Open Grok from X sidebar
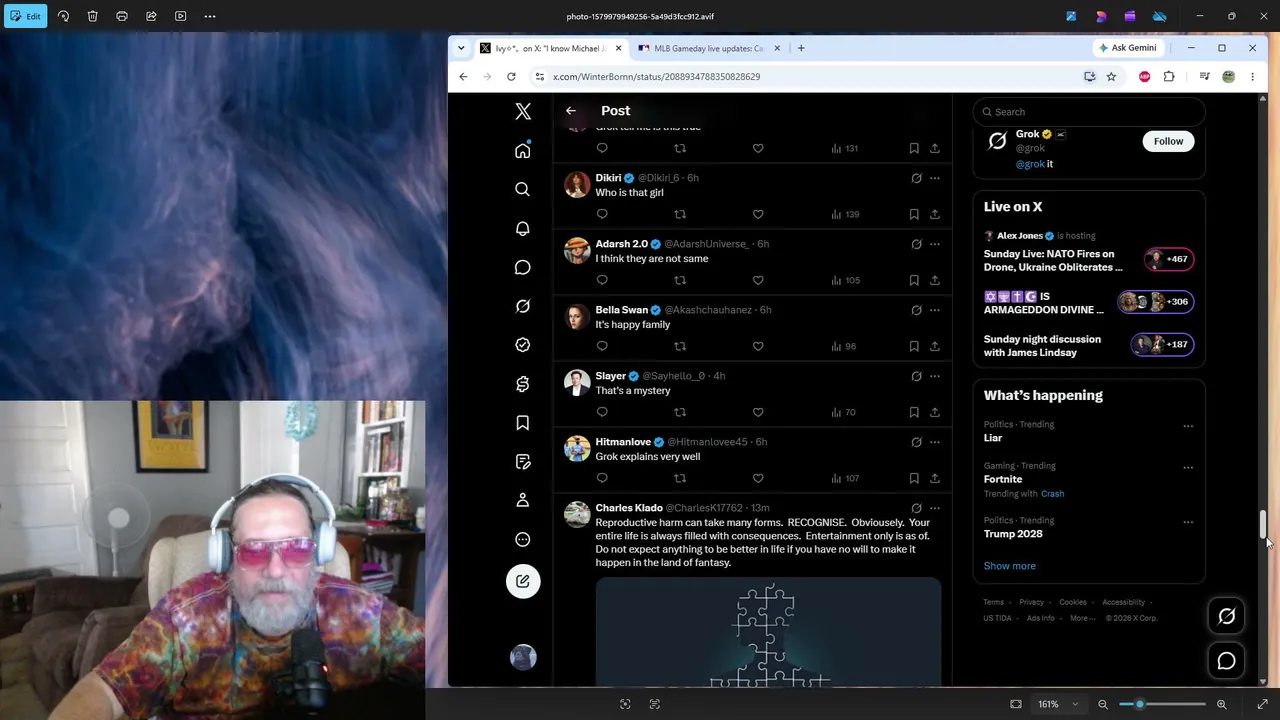This screenshot has height=720, width=1280. point(523,306)
